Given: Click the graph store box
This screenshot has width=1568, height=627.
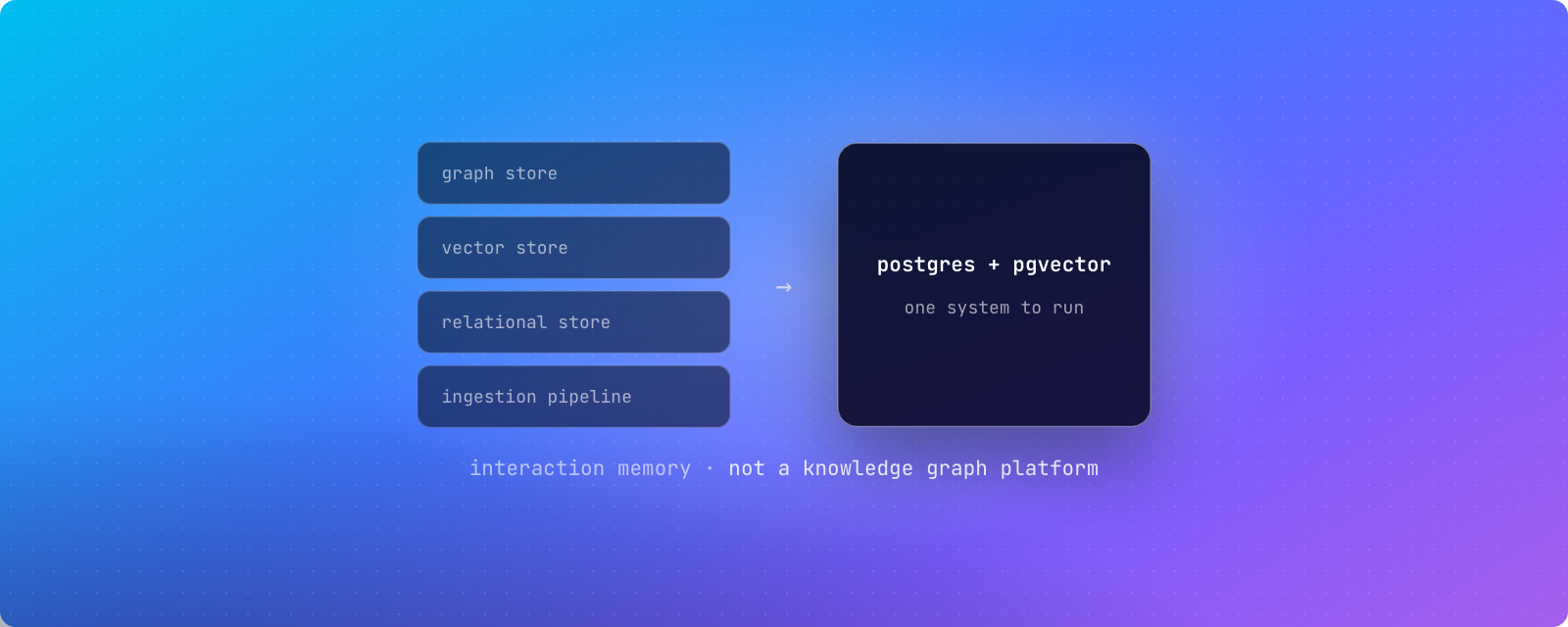Looking at the screenshot, I should coord(573,173).
